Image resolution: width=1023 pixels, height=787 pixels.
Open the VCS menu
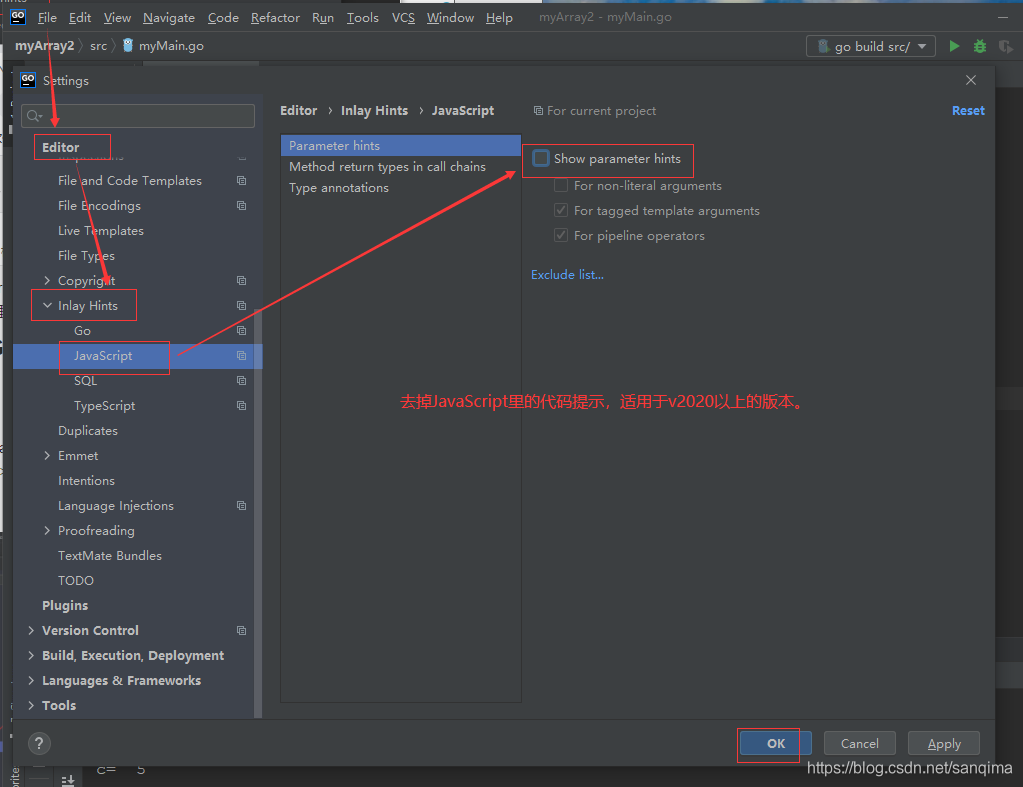point(403,18)
